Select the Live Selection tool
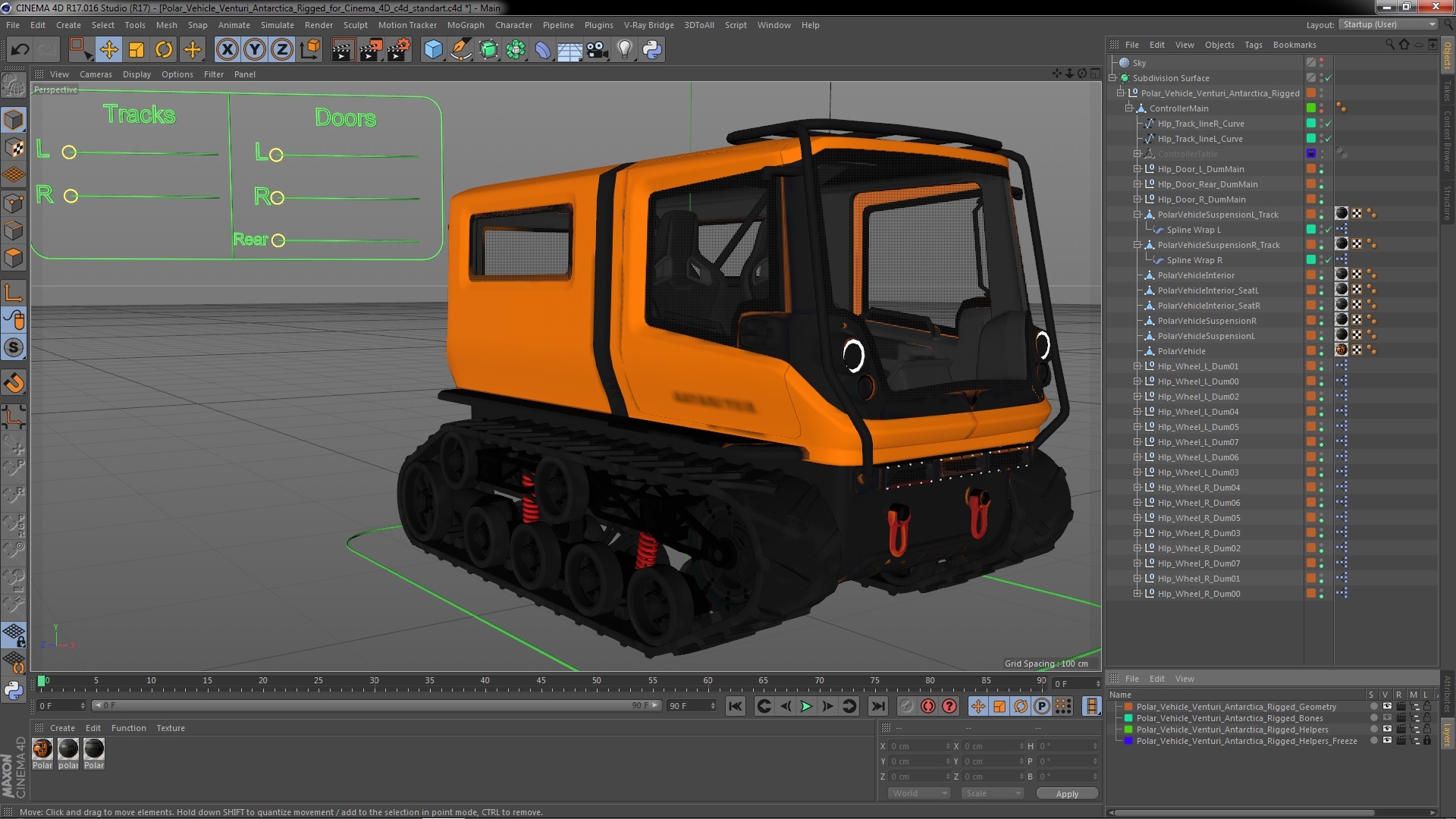 80,50
